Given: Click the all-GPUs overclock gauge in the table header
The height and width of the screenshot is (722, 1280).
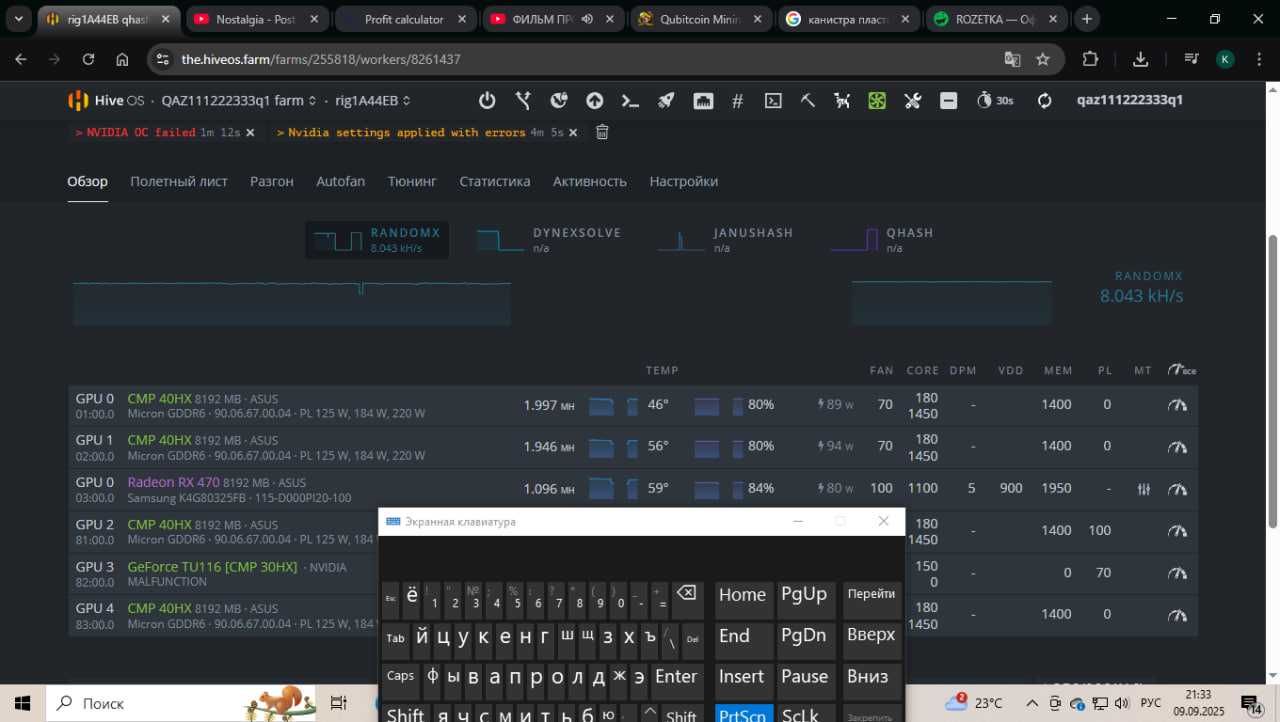Looking at the screenshot, I should pyautogui.click(x=1181, y=370).
